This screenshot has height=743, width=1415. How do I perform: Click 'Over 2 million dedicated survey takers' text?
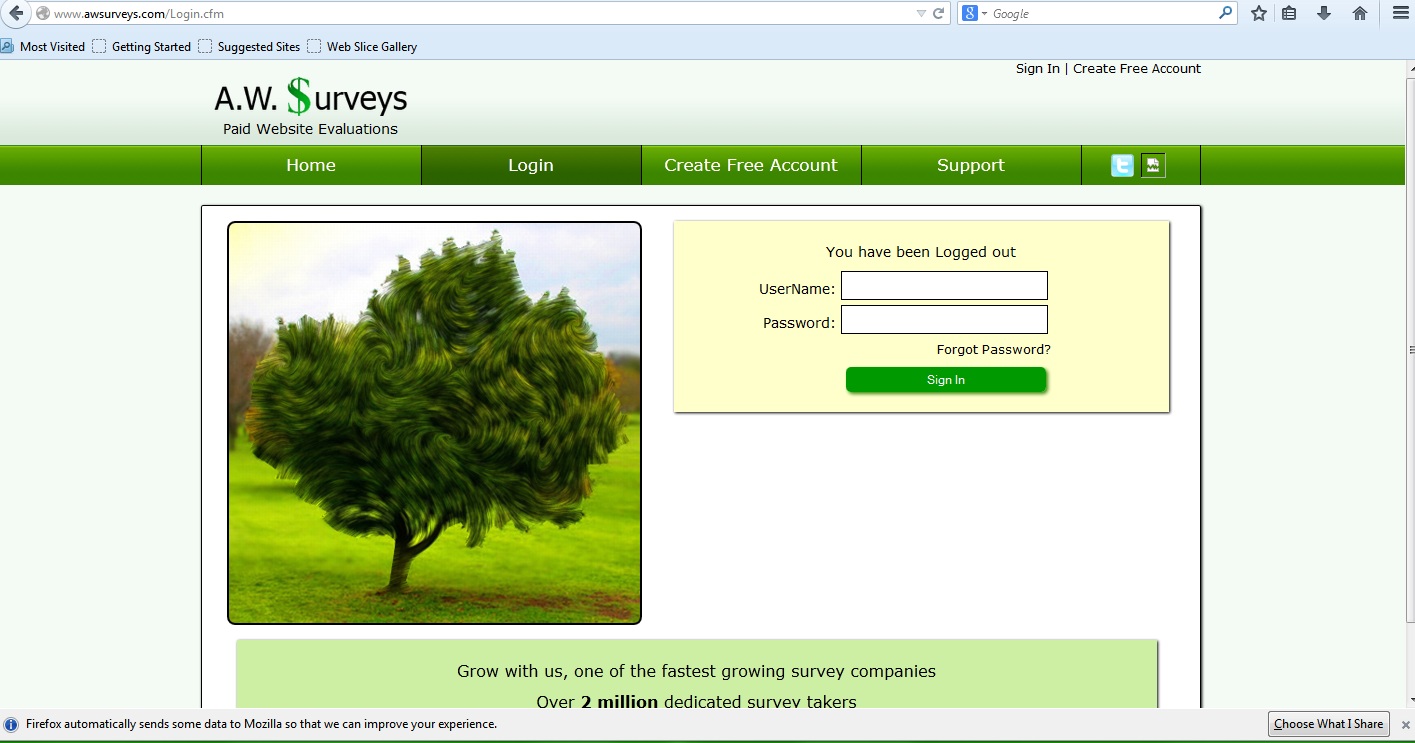click(697, 702)
